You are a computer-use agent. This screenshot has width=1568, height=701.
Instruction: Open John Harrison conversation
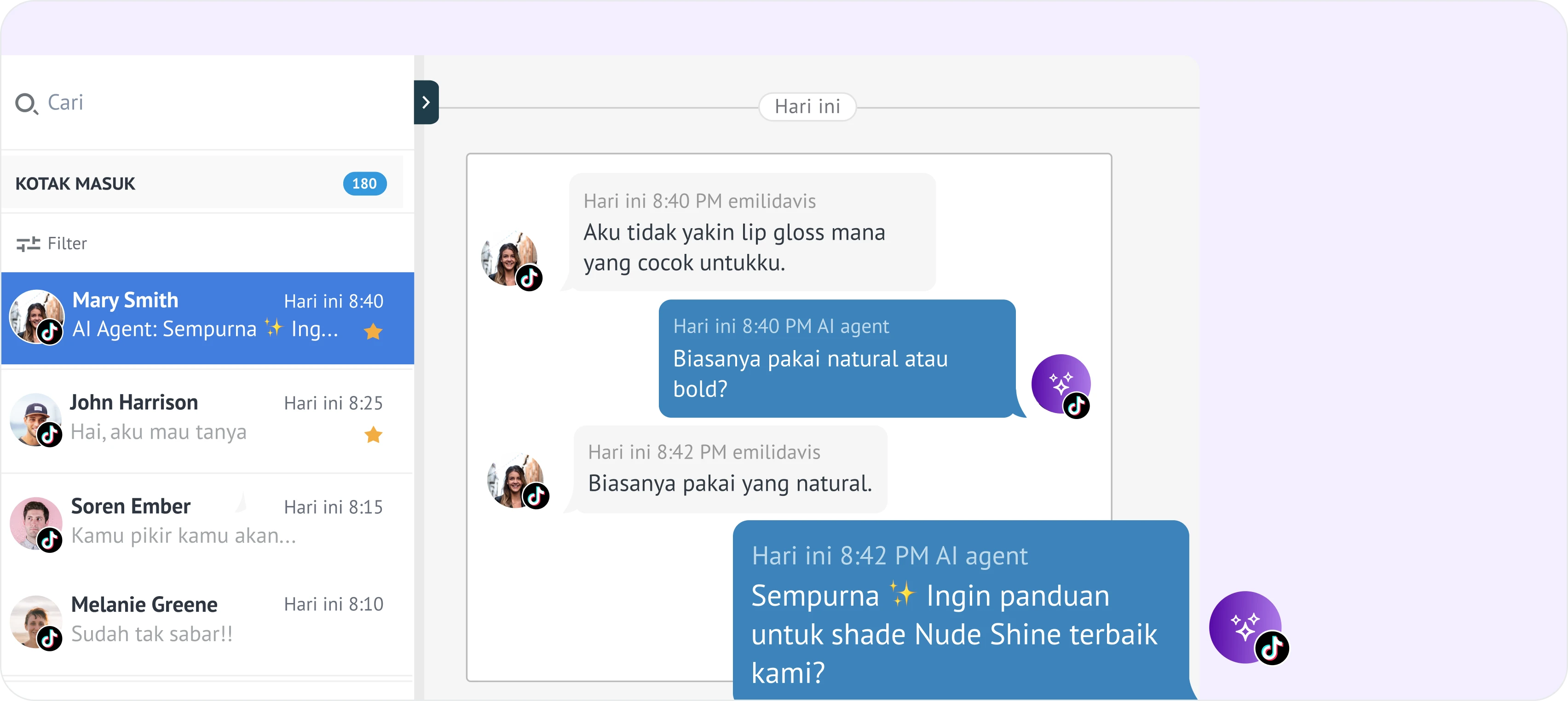click(207, 419)
